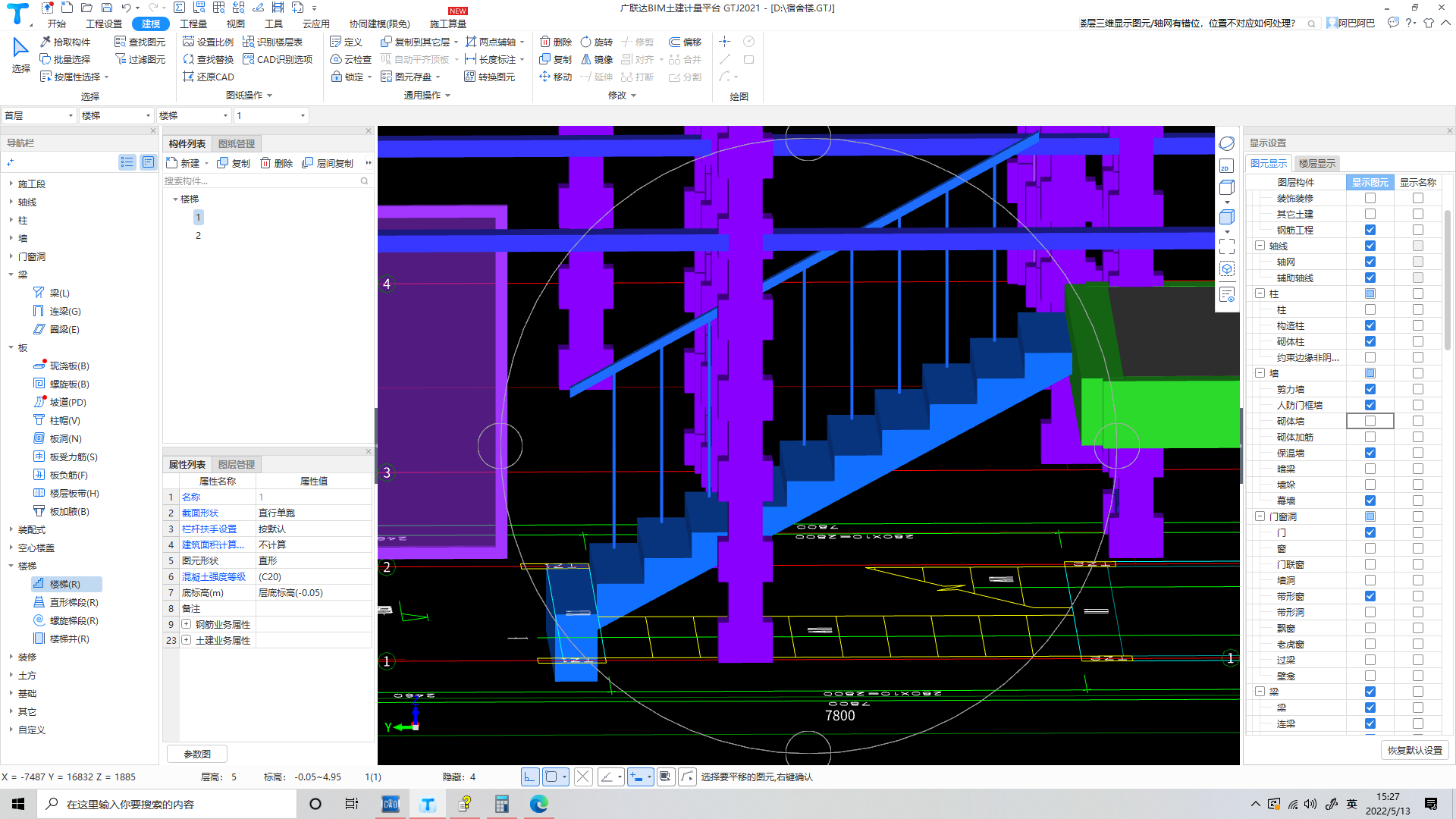Image resolution: width=1456 pixels, height=819 pixels.
Task: Select the 批量选择 batch select tool
Action: pyautogui.click(x=65, y=59)
